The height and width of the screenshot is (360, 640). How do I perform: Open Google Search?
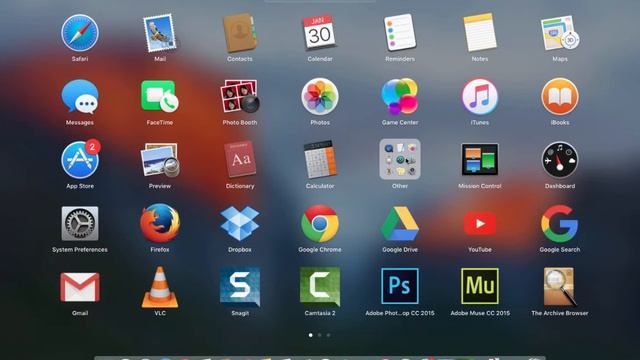(560, 223)
